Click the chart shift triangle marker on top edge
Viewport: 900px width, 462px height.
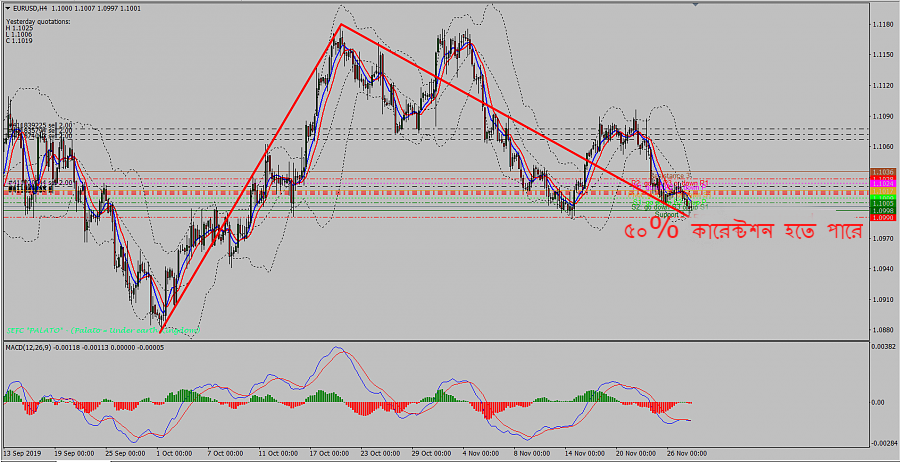point(696,5)
